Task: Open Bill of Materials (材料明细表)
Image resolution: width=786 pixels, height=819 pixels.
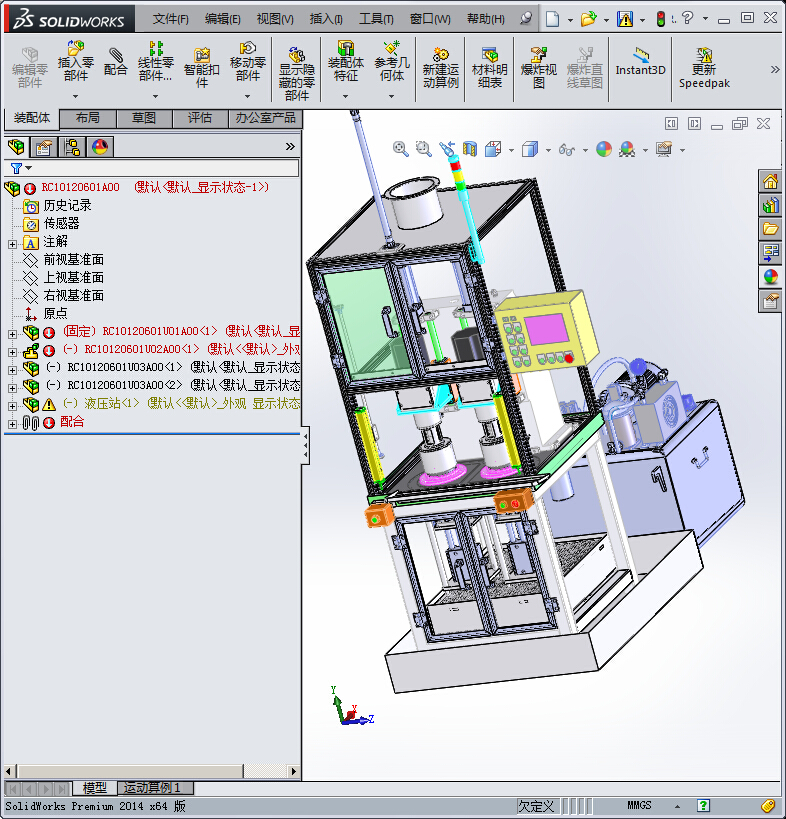Action: click(x=489, y=68)
